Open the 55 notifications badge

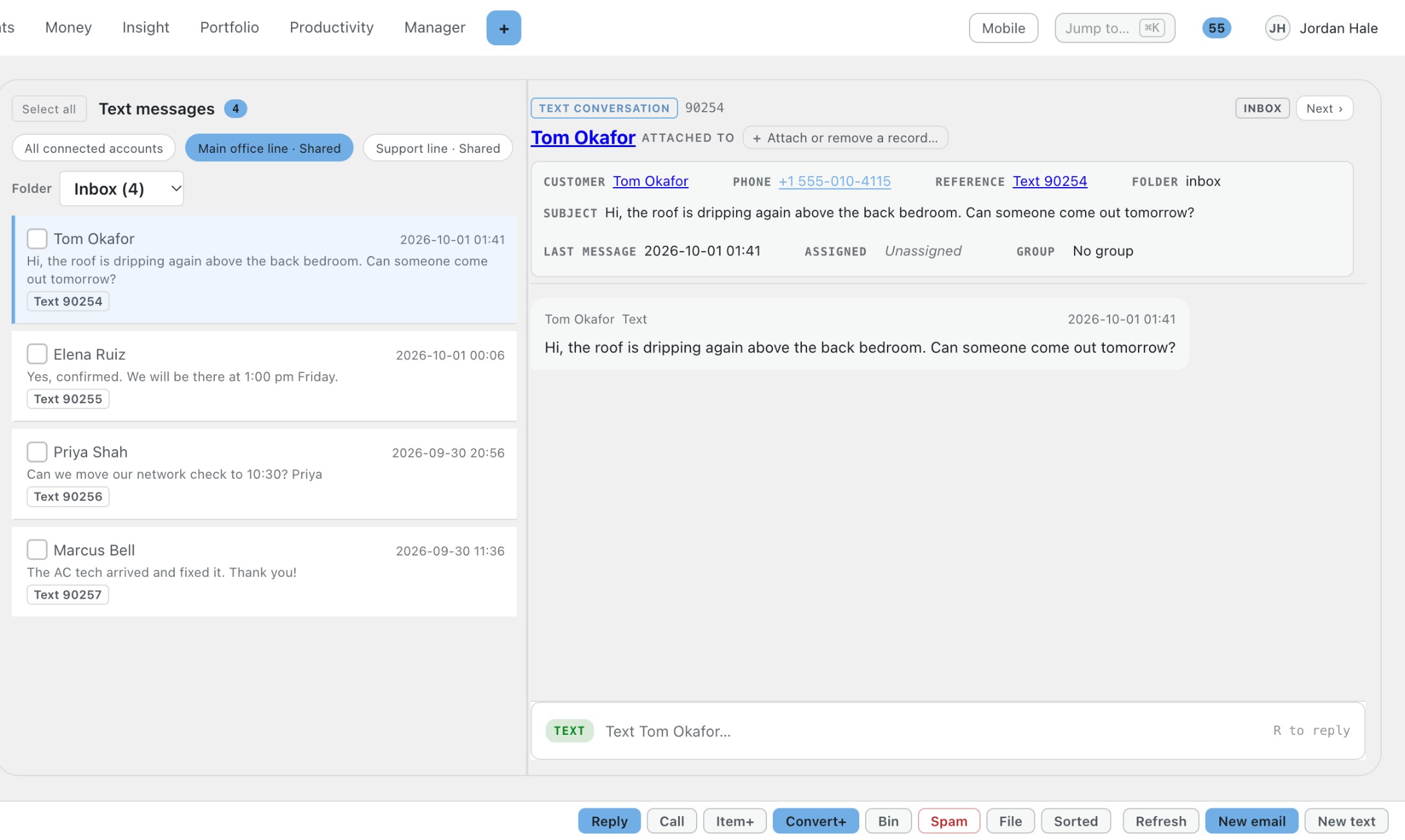pos(1216,28)
